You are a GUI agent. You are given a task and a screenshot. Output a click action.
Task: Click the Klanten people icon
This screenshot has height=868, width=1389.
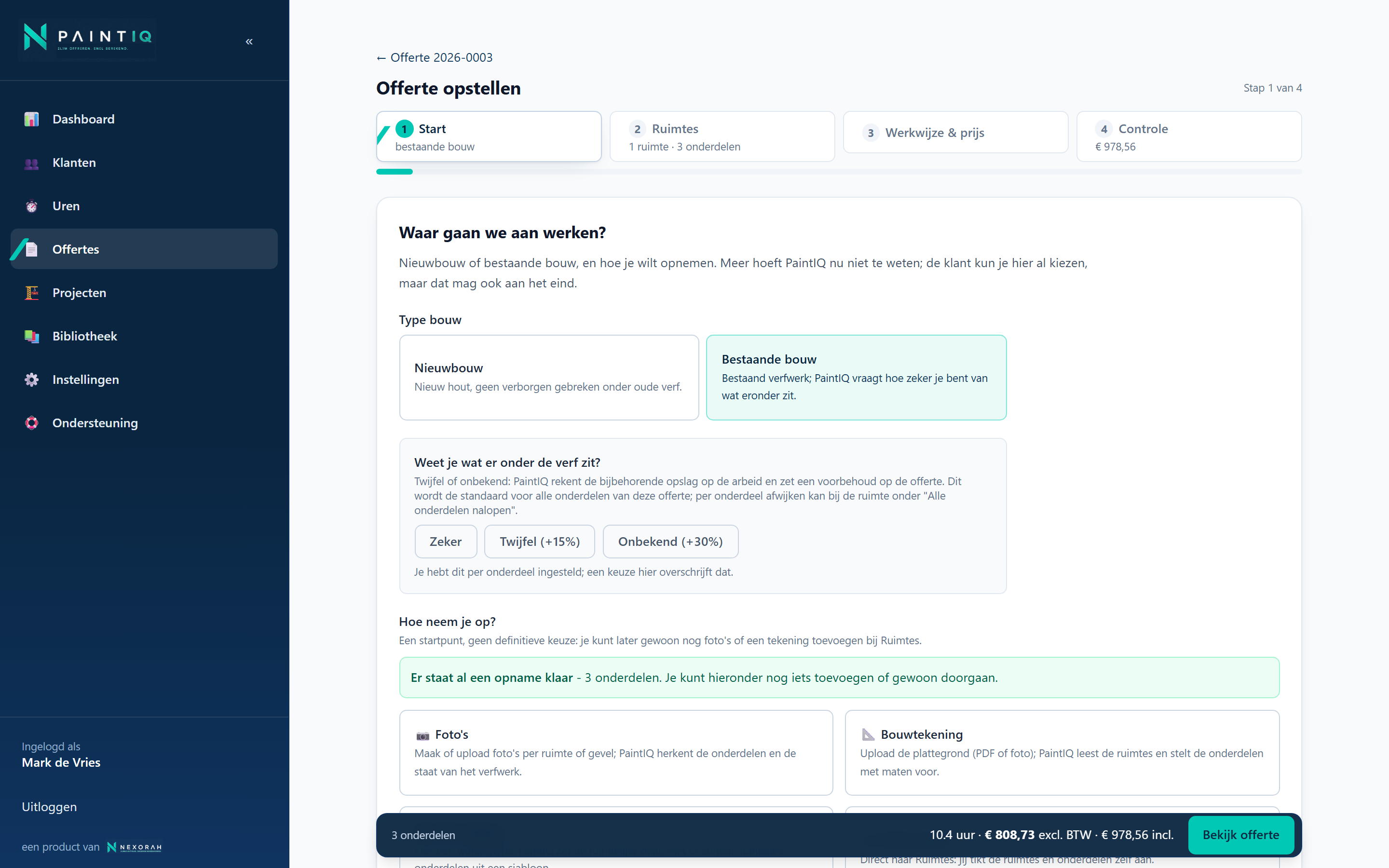(31, 163)
